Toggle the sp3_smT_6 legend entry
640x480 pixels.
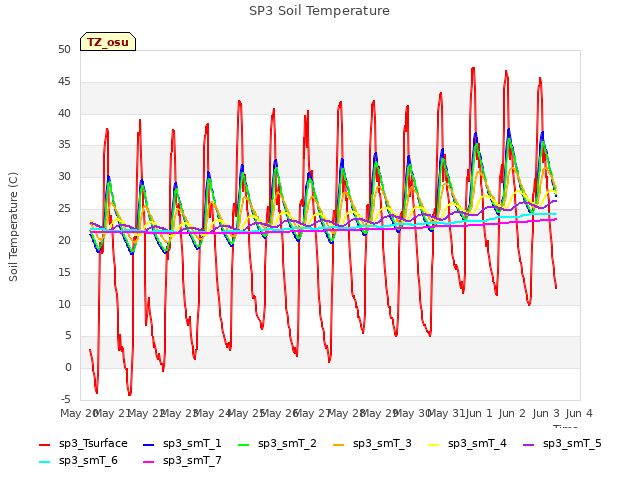pyautogui.click(x=78, y=461)
